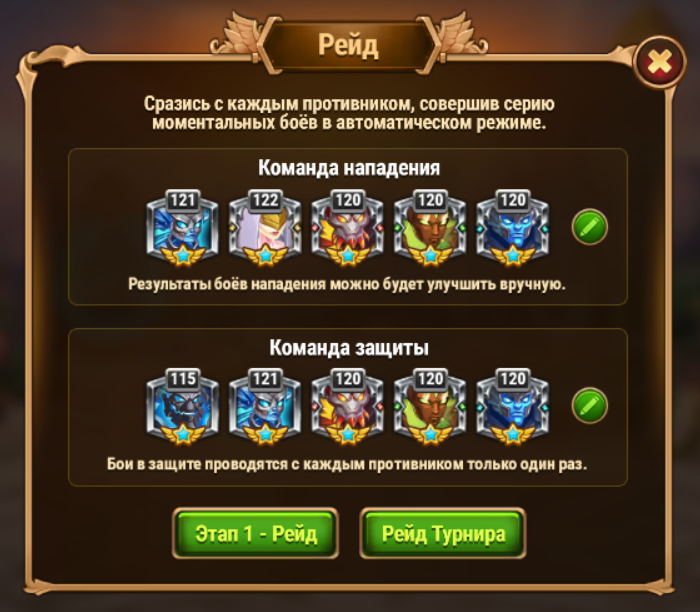This screenshot has width=700, height=612.
Task: Select the level 120 green-hooded hero in defense team
Action: coord(430,407)
